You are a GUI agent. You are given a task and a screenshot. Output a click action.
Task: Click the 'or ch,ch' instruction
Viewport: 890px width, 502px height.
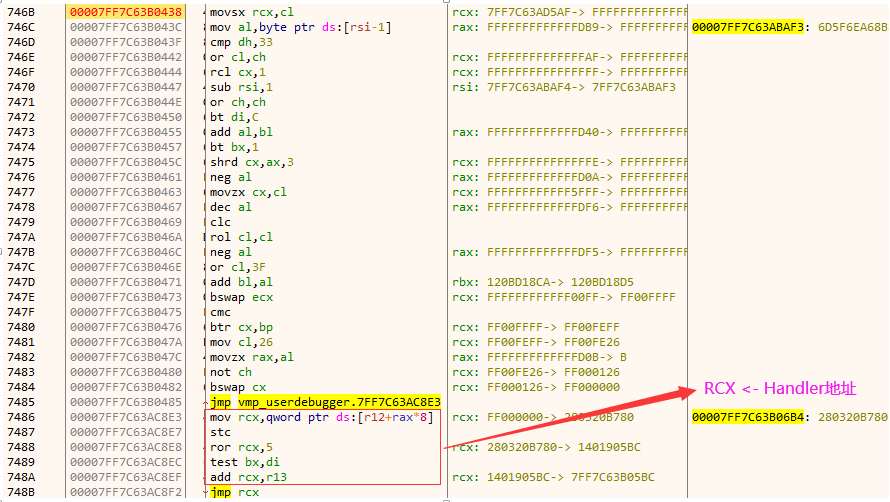[238, 102]
